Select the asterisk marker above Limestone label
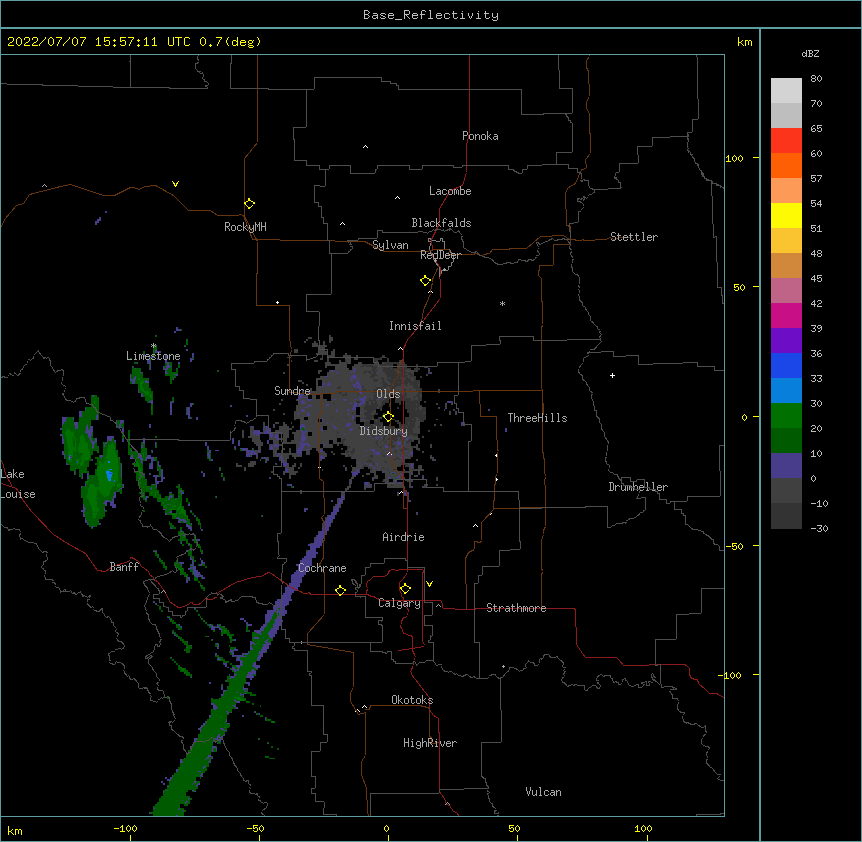This screenshot has height=842, width=862. 154,346
